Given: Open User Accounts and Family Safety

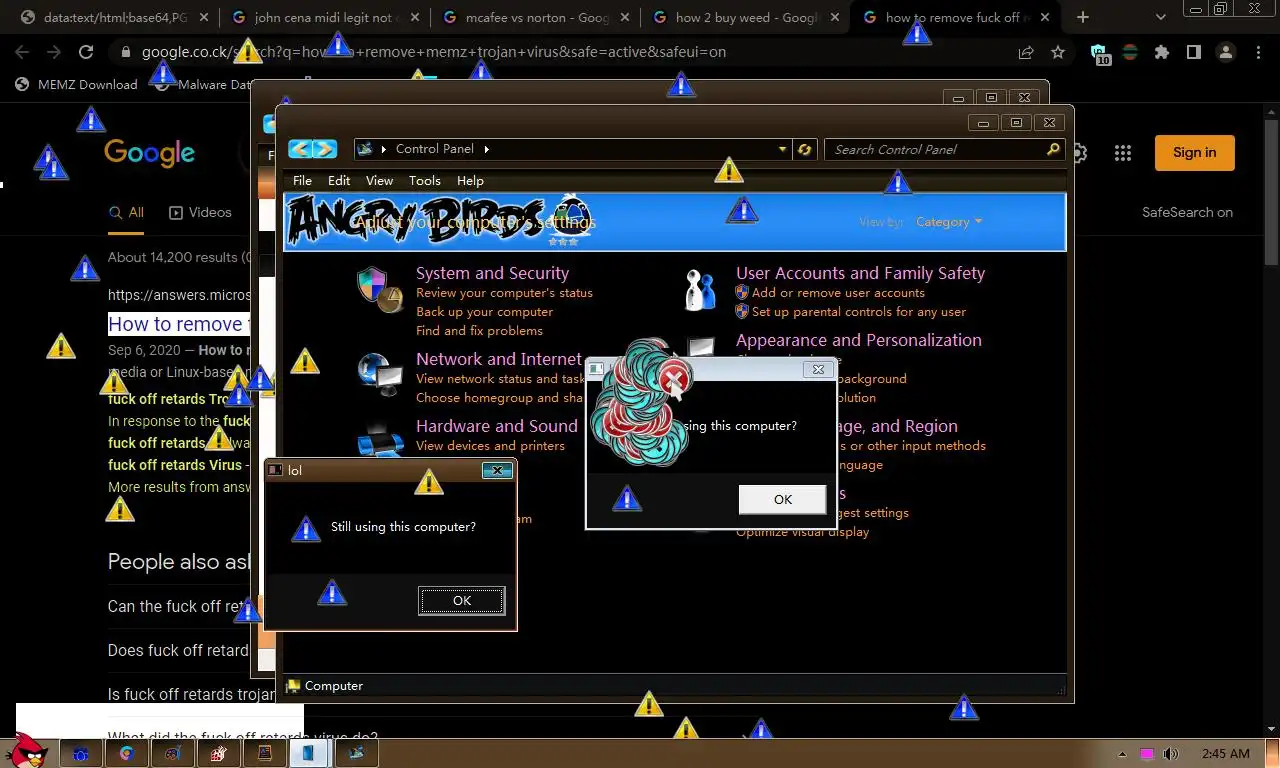Looking at the screenshot, I should (x=860, y=273).
